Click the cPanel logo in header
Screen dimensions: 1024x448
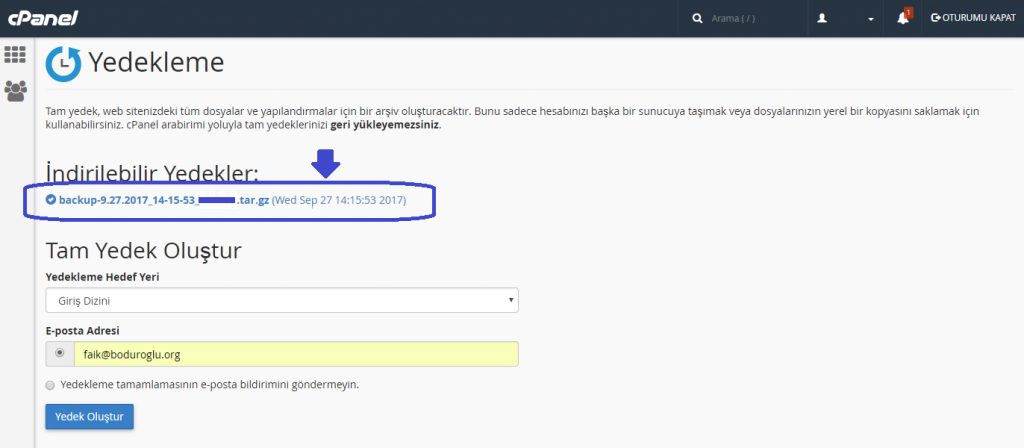[x=43, y=18]
